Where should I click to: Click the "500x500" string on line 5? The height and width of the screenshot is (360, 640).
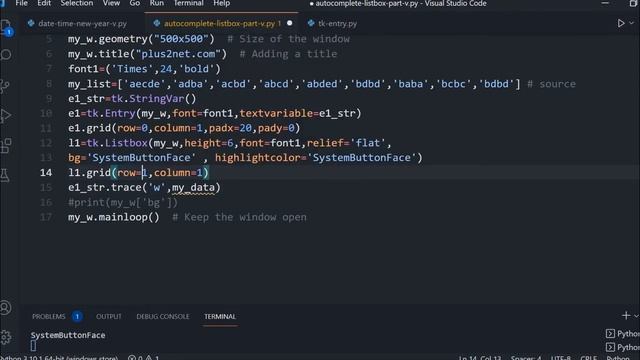[181, 39]
